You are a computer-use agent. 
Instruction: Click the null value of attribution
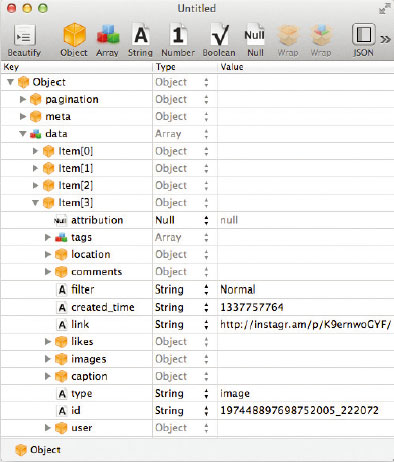pyautogui.click(x=229, y=220)
